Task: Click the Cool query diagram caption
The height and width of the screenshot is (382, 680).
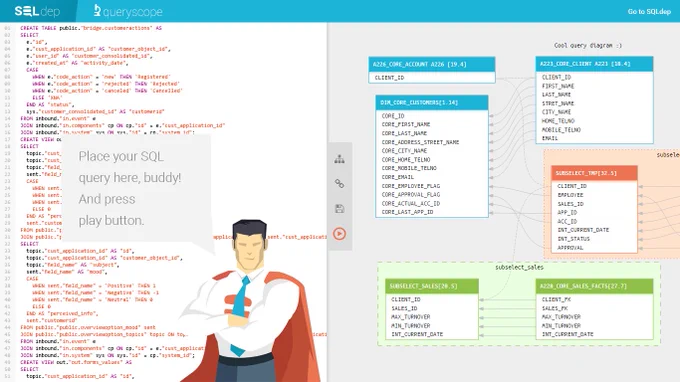Action: 588,45
